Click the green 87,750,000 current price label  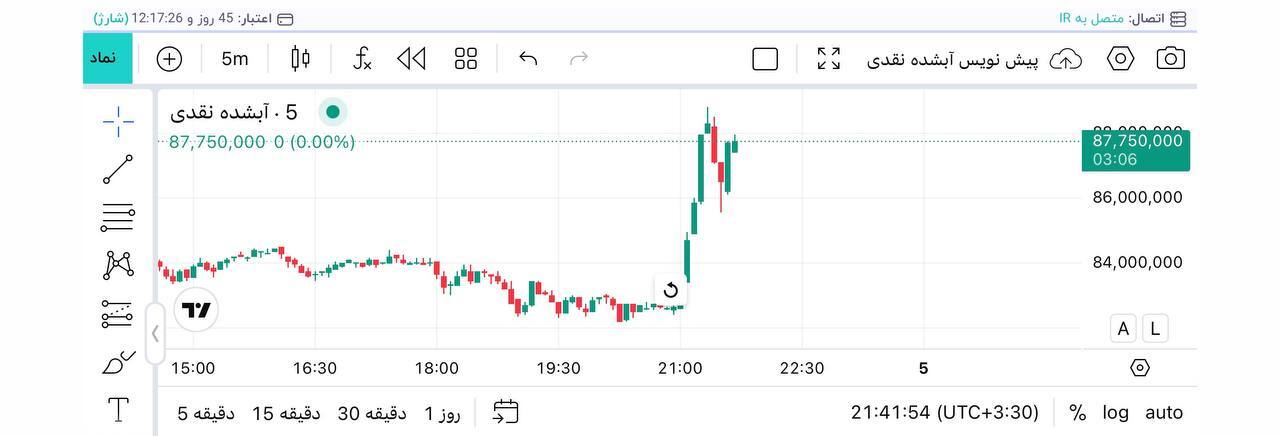point(1136,141)
